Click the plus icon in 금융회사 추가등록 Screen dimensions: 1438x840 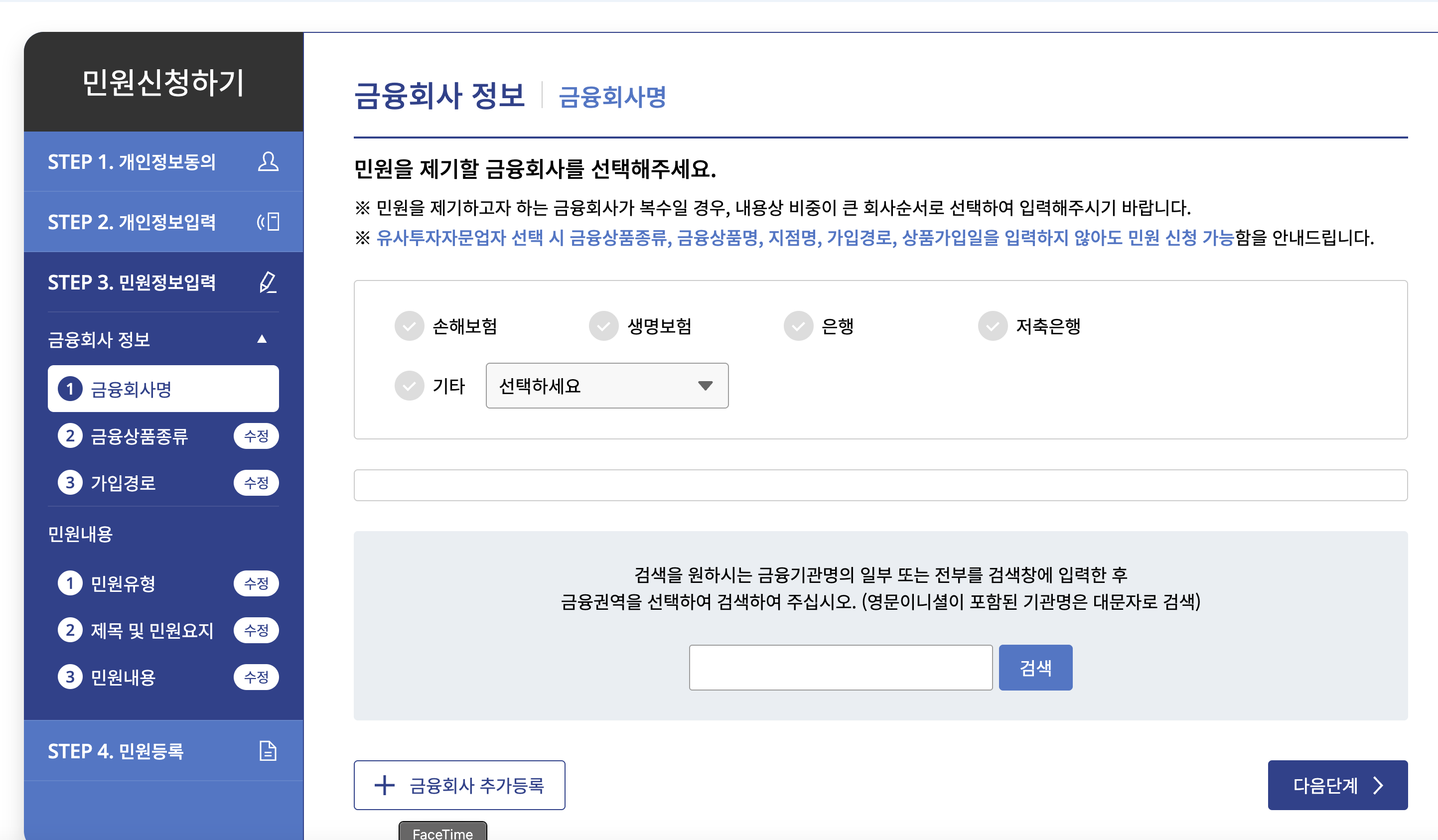click(385, 785)
